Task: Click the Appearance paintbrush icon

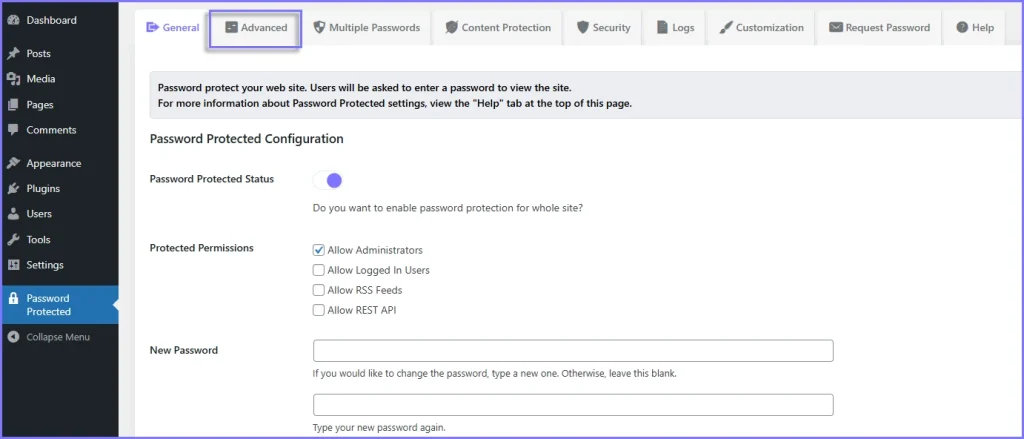Action: tap(13, 163)
